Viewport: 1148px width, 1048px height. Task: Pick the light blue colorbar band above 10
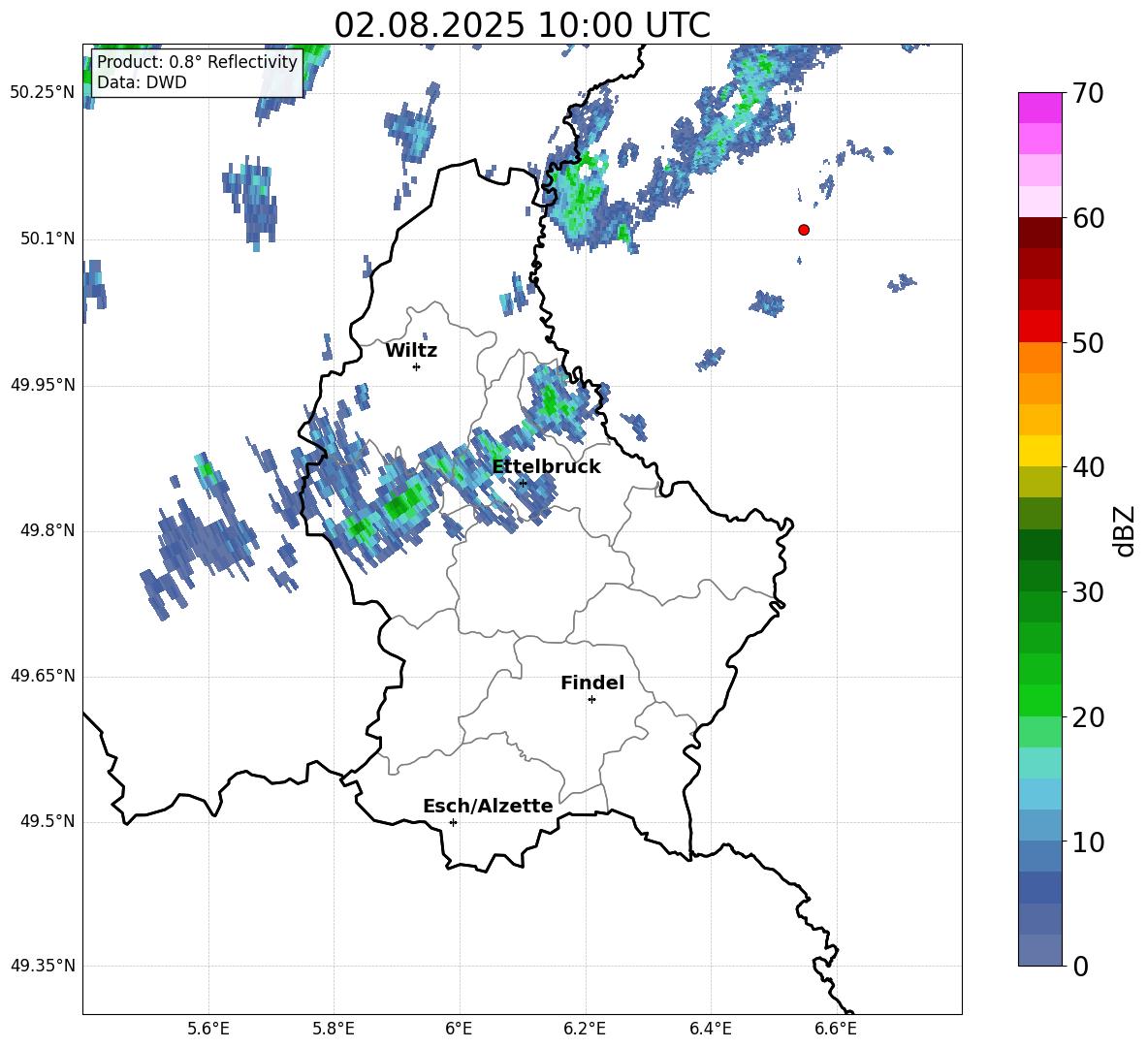point(1039,826)
